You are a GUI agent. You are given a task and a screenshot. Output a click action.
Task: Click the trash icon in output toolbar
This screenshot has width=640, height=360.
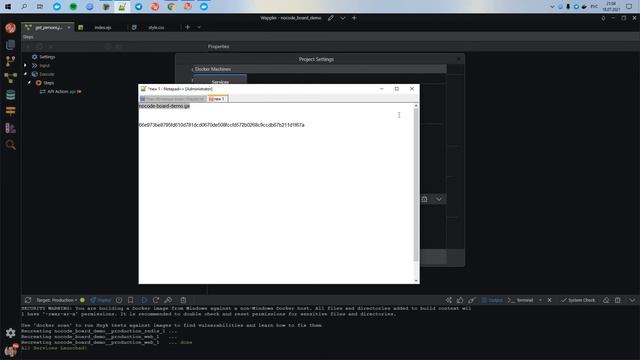618,300
